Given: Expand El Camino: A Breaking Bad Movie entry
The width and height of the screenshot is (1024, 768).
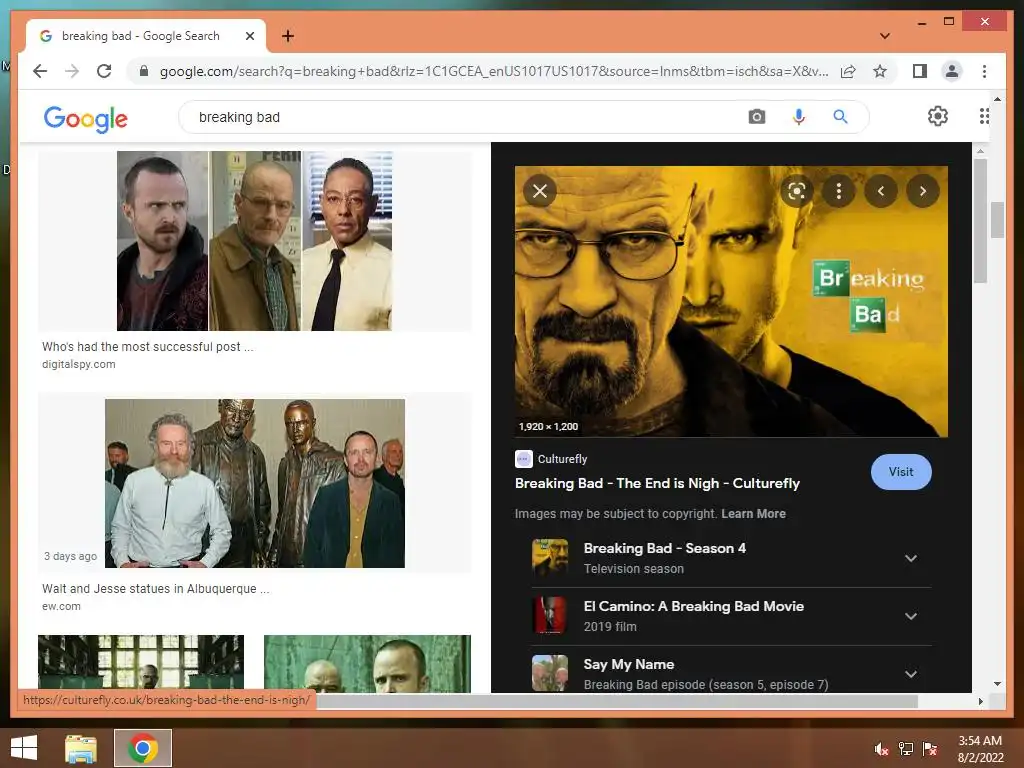Looking at the screenshot, I should click(911, 616).
